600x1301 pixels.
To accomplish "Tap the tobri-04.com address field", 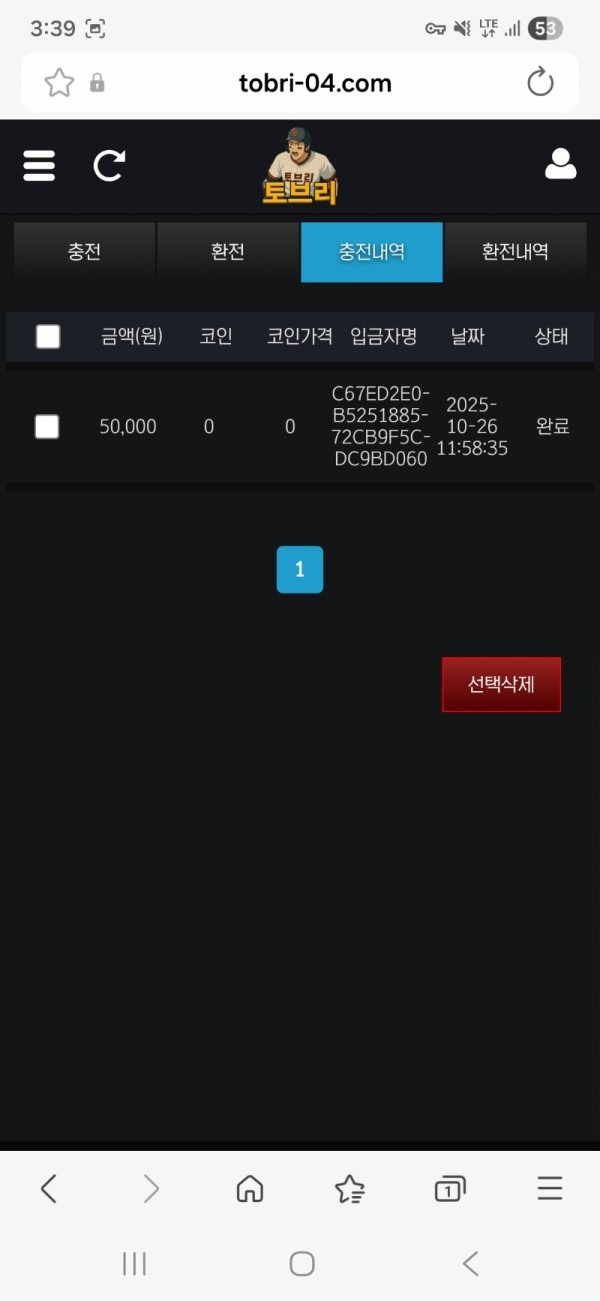I will (315, 83).
